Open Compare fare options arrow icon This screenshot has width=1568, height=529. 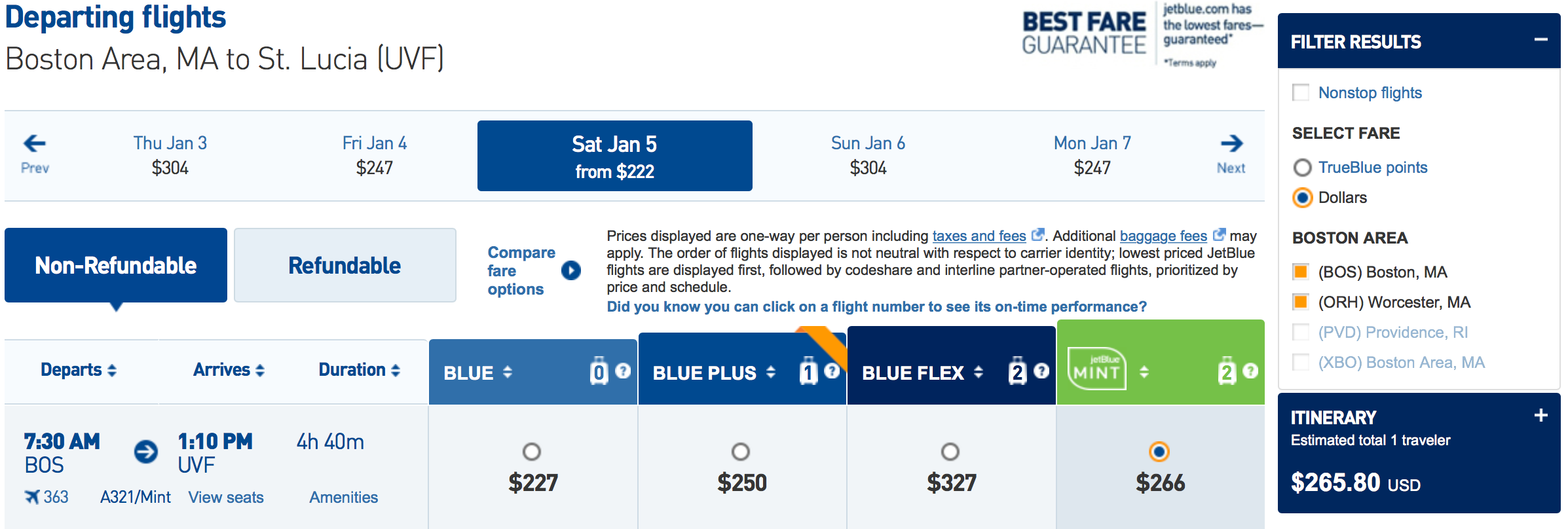click(x=571, y=270)
